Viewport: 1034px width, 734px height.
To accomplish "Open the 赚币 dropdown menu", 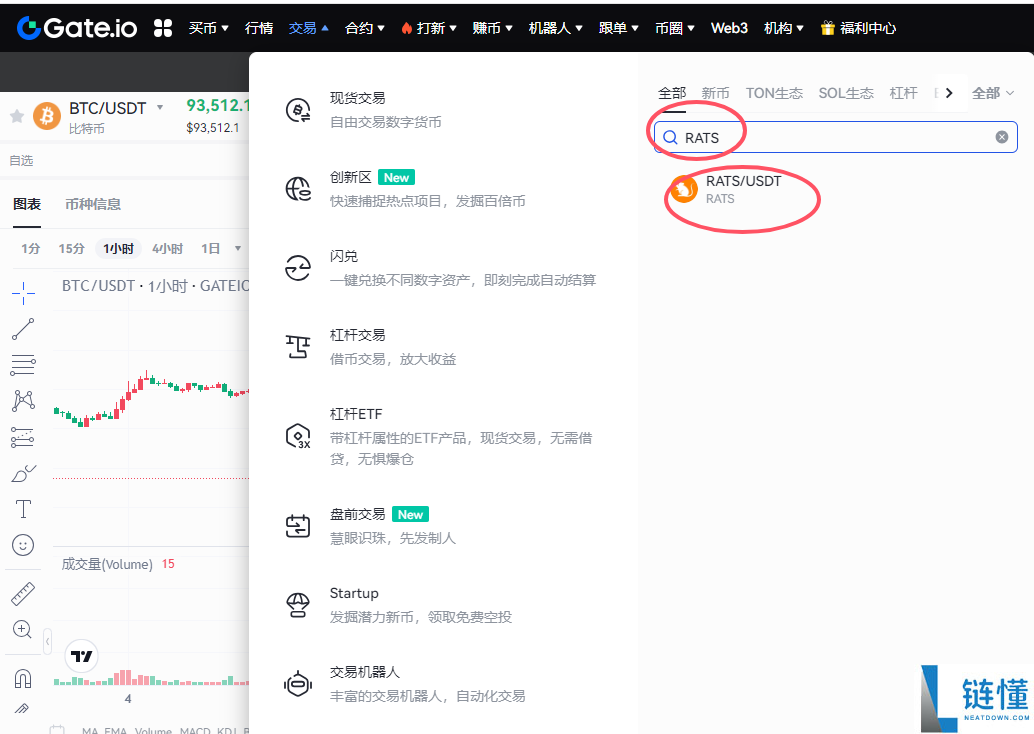I will point(493,28).
